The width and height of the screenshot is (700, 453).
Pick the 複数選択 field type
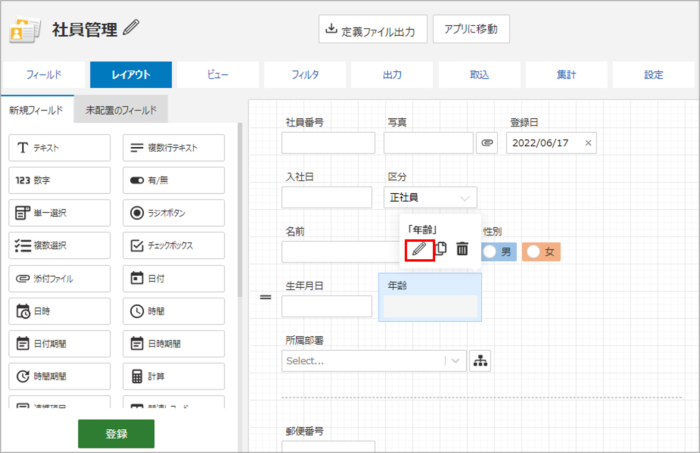click(59, 245)
